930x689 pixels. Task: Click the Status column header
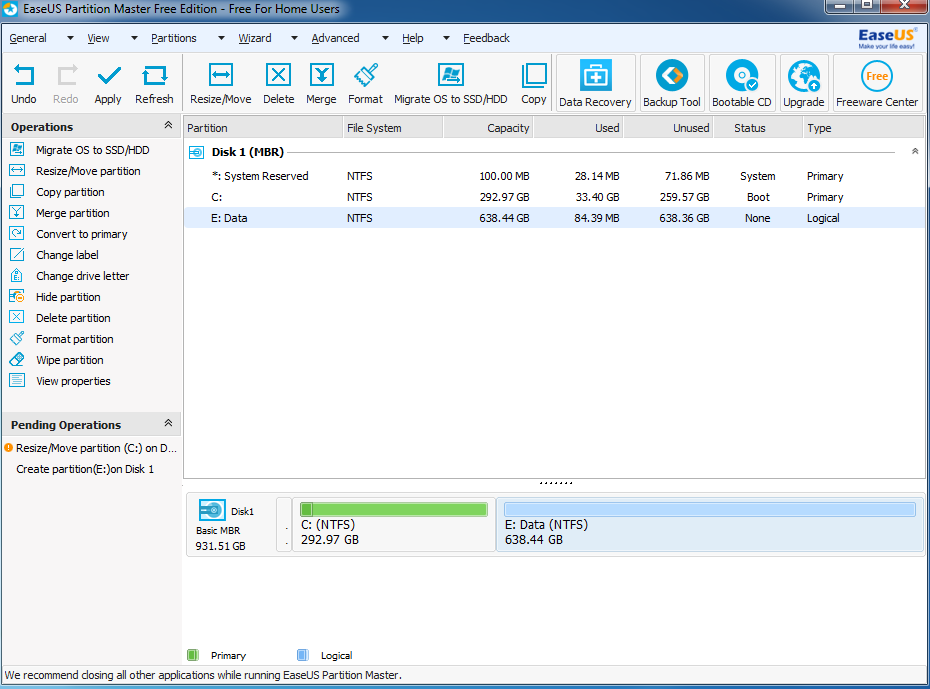(x=758, y=127)
